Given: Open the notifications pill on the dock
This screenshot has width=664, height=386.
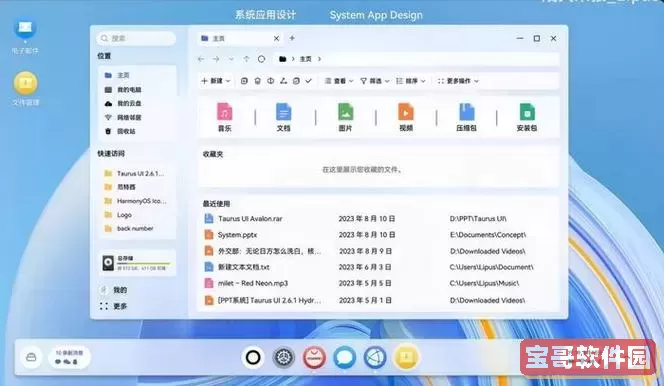Looking at the screenshot, I should point(69,357).
